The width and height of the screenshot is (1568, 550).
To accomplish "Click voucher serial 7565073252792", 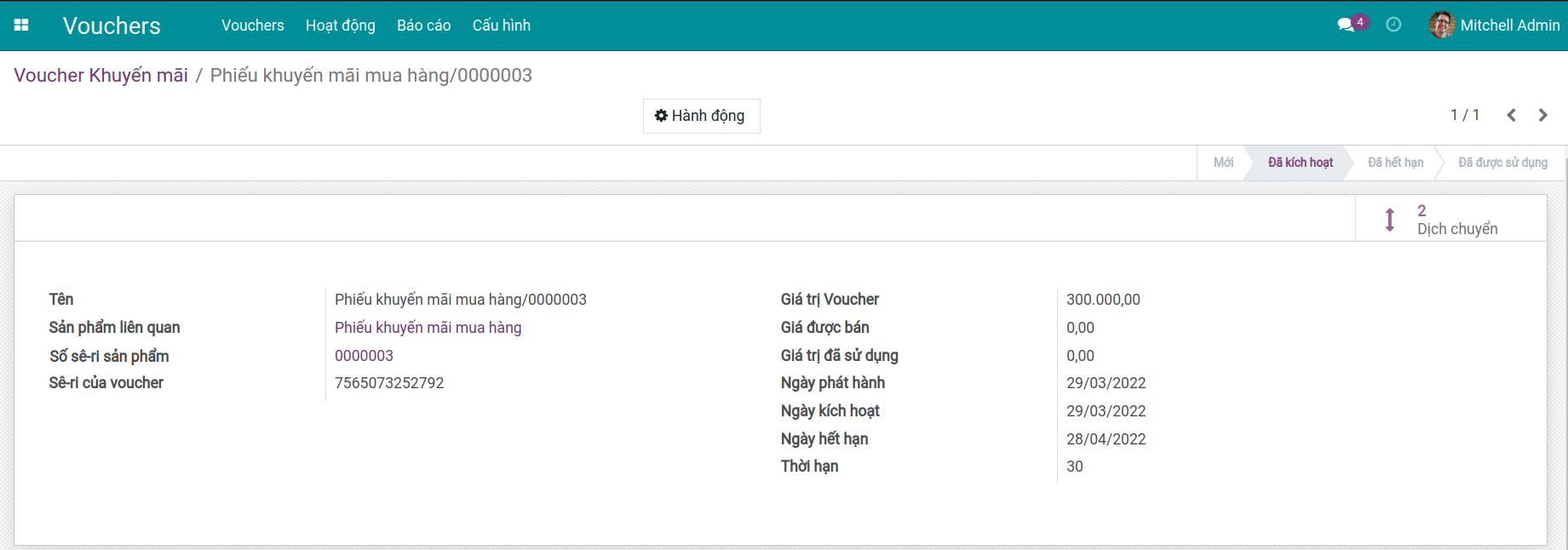I will 389,383.
